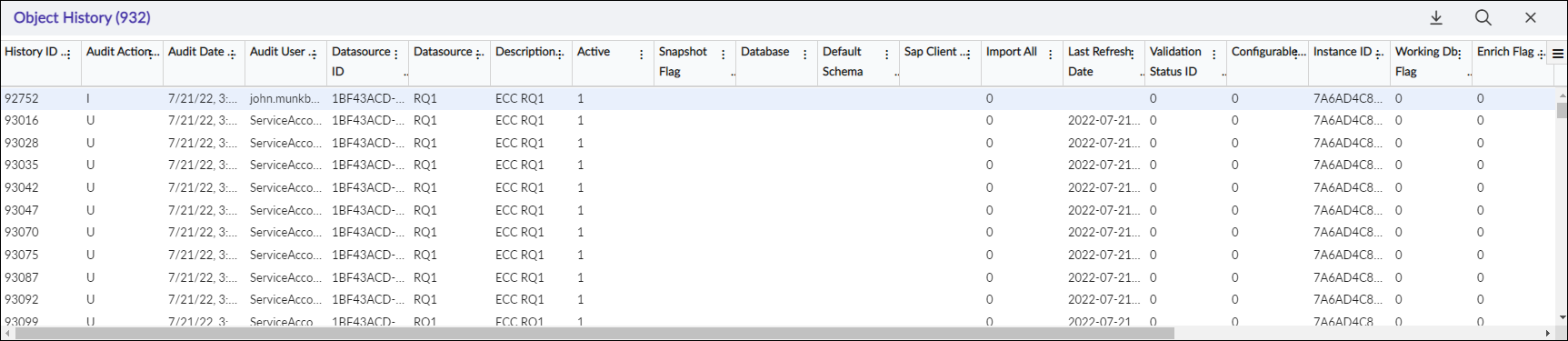
Task: Click Audit Action 'I' in row 92752
Action: pyautogui.click(x=88, y=98)
